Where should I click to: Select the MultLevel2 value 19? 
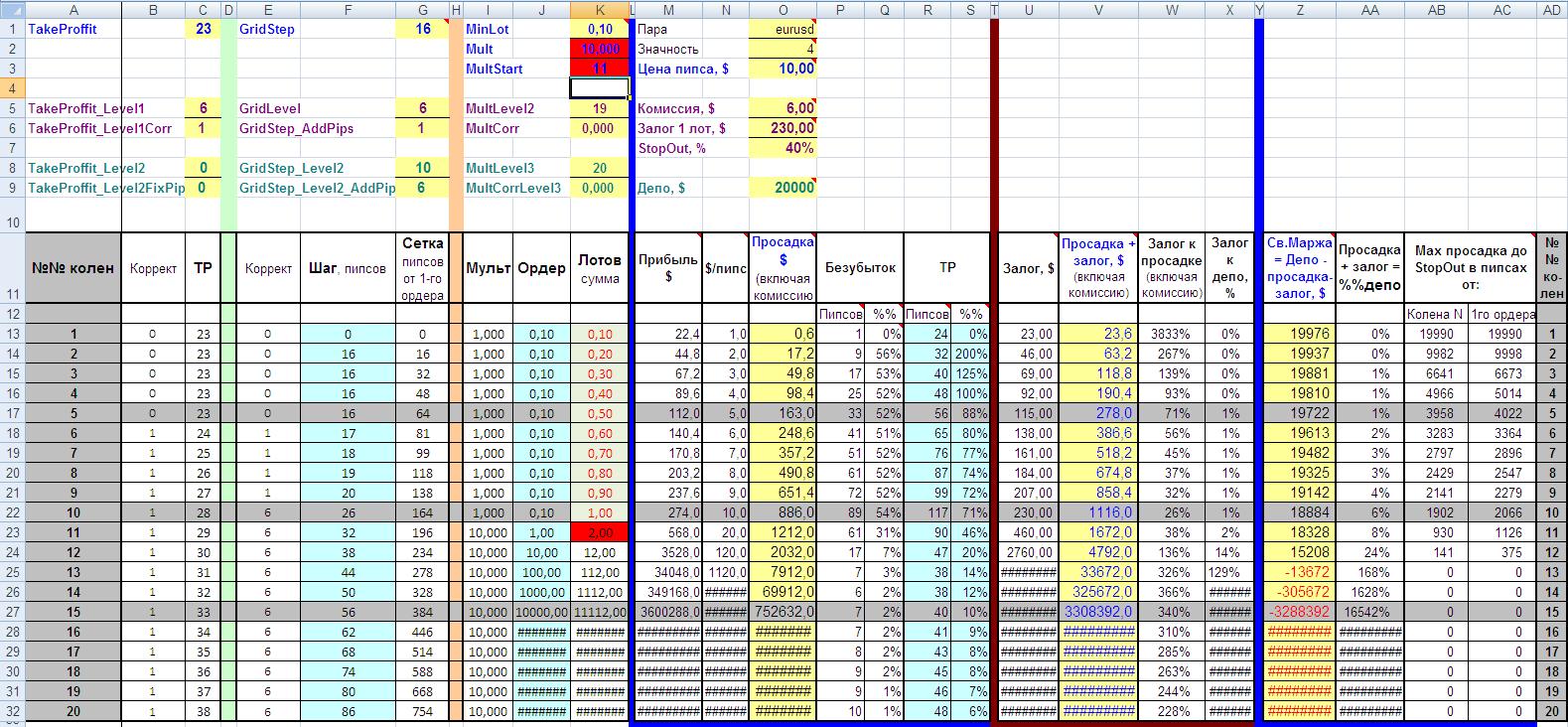coord(600,108)
